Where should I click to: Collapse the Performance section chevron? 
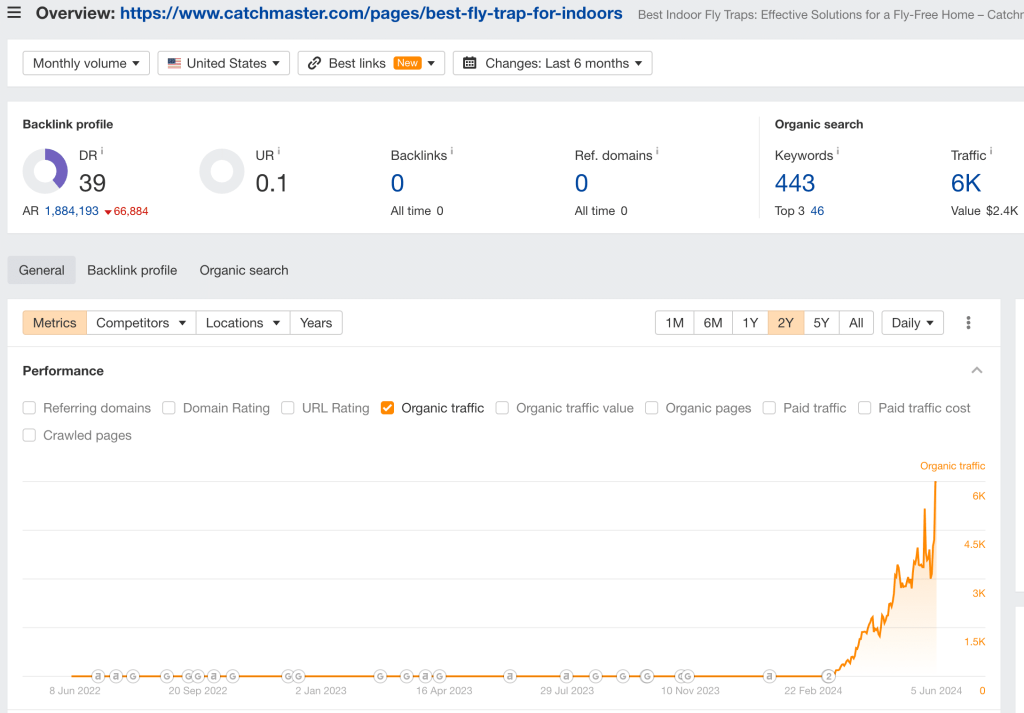(977, 370)
